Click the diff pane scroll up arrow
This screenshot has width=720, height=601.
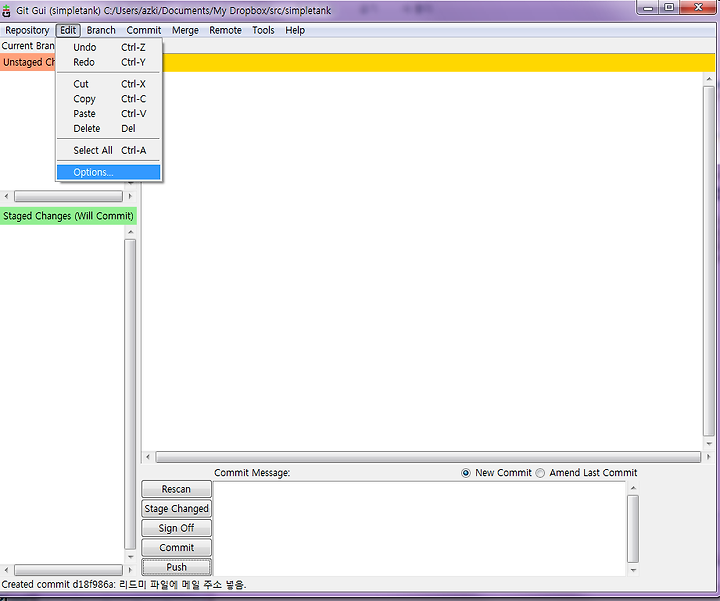[709, 79]
